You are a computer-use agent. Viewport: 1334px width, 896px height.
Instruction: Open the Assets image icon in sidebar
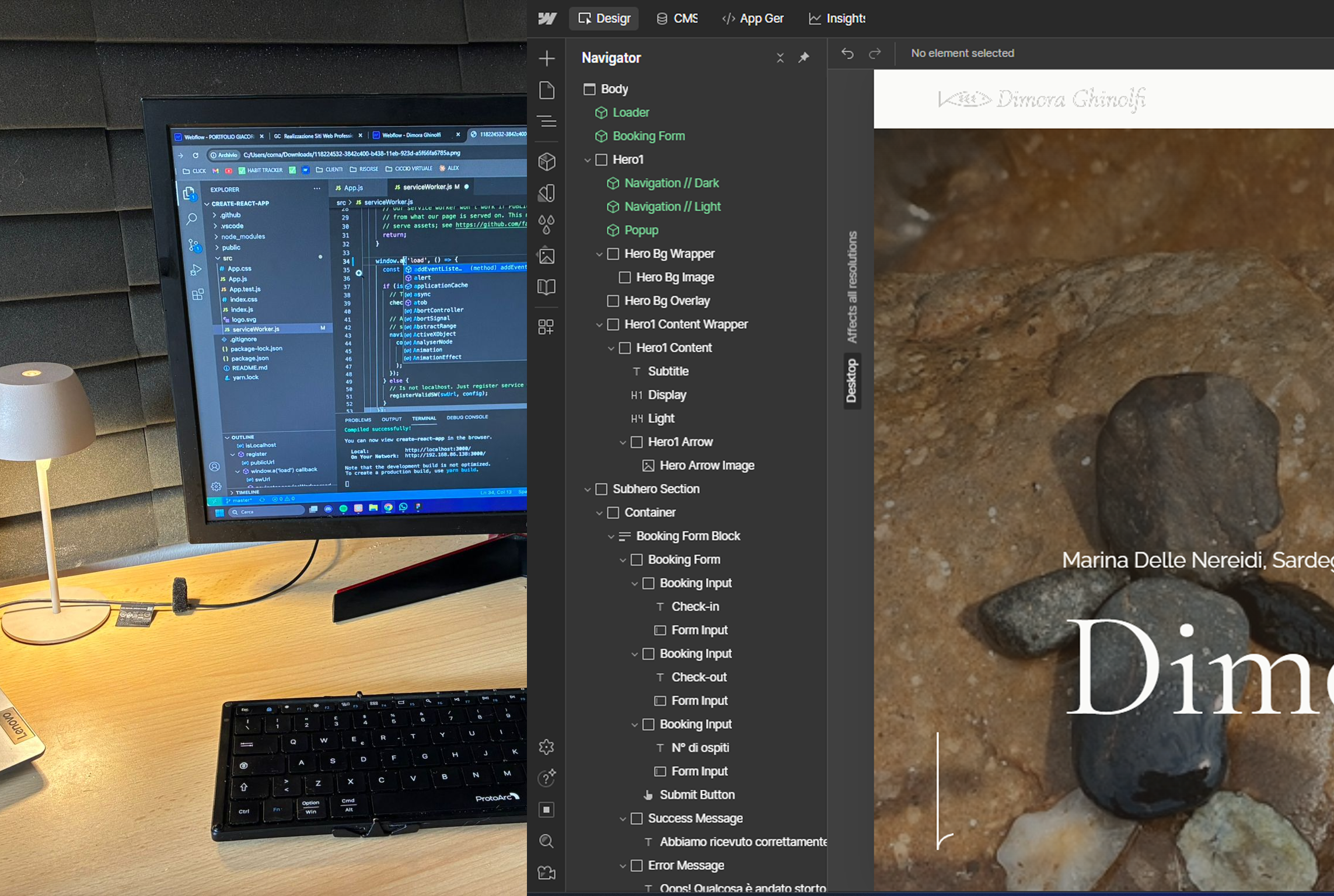coord(547,256)
